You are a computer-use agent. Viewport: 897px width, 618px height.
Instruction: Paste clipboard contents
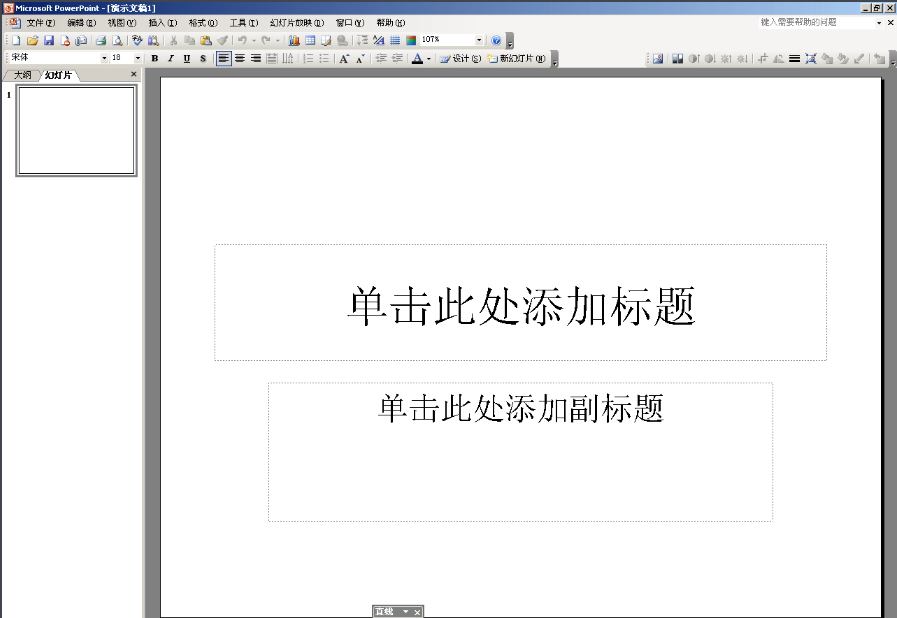click(x=206, y=40)
